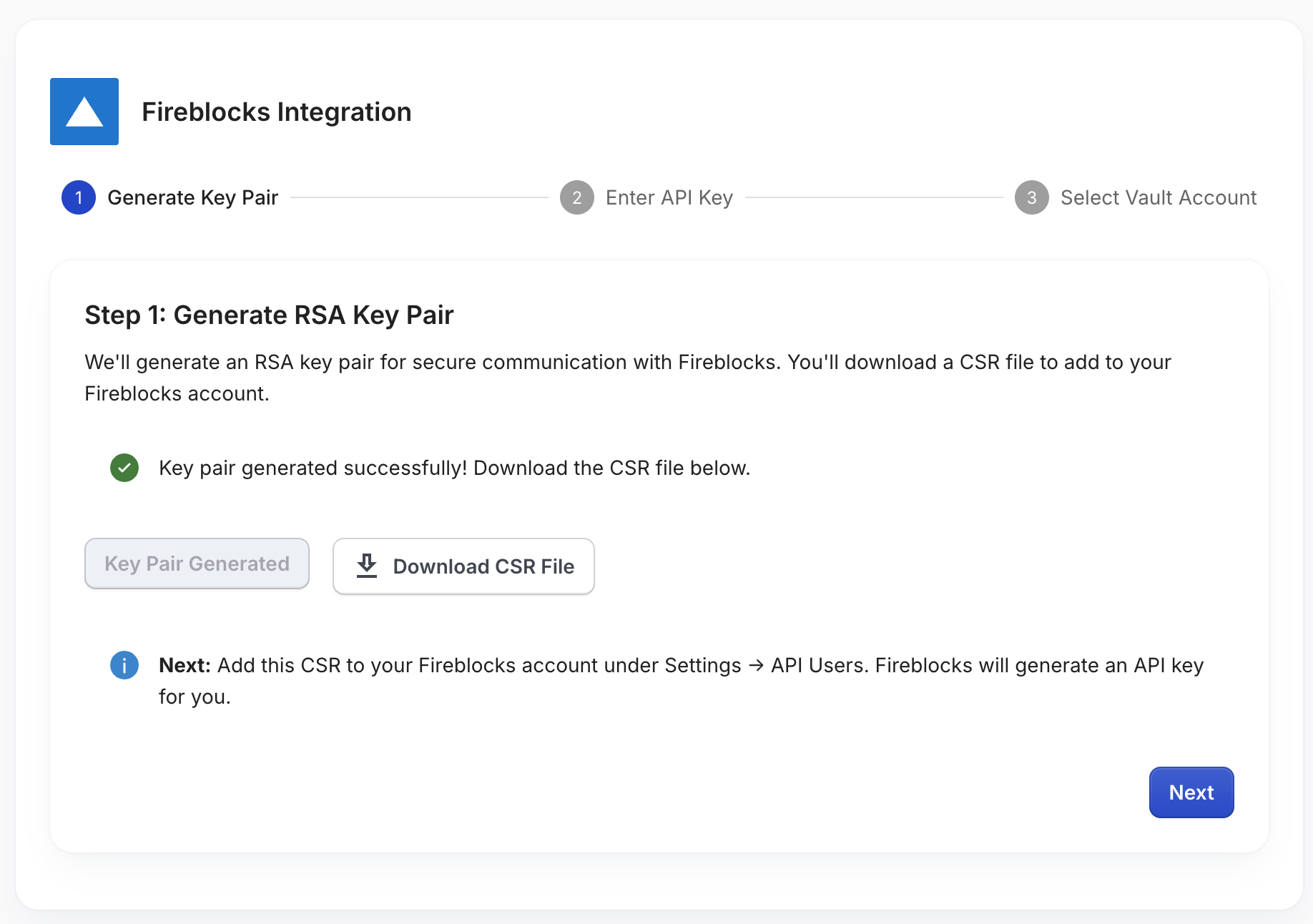Click the connector line between steps 1 and 2

pos(419,197)
